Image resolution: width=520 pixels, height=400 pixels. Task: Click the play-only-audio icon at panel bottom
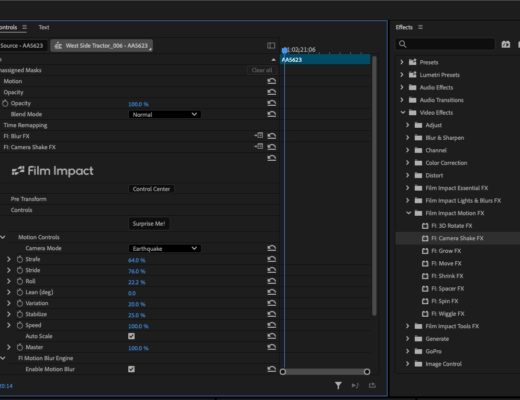(x=355, y=386)
